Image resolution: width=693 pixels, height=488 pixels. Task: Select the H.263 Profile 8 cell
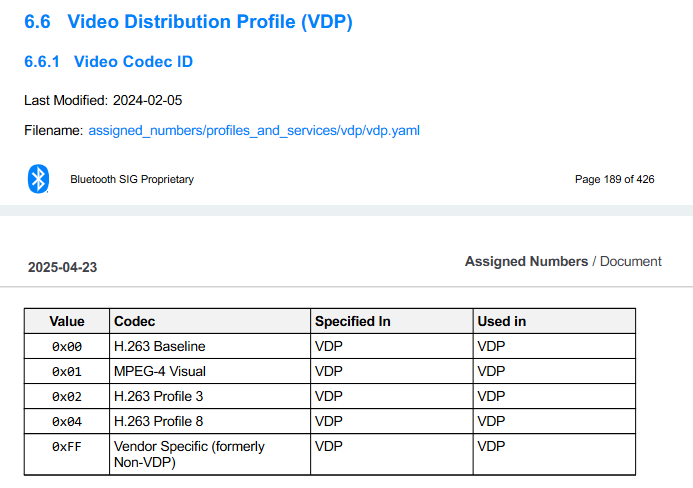pos(210,421)
